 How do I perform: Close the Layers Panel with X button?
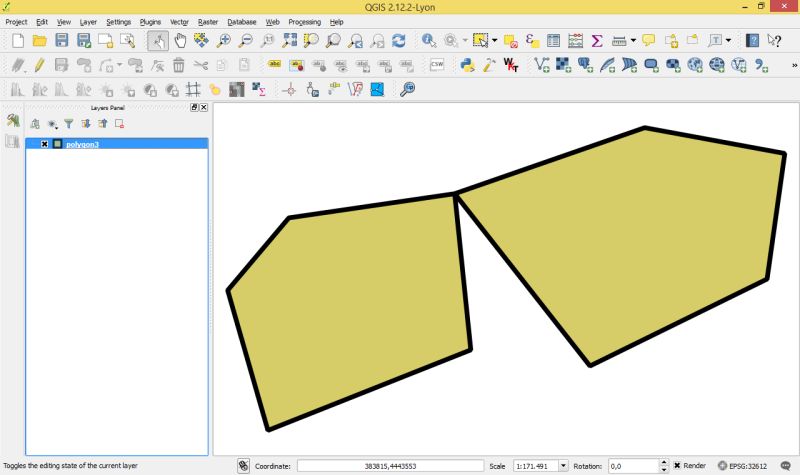(x=204, y=107)
